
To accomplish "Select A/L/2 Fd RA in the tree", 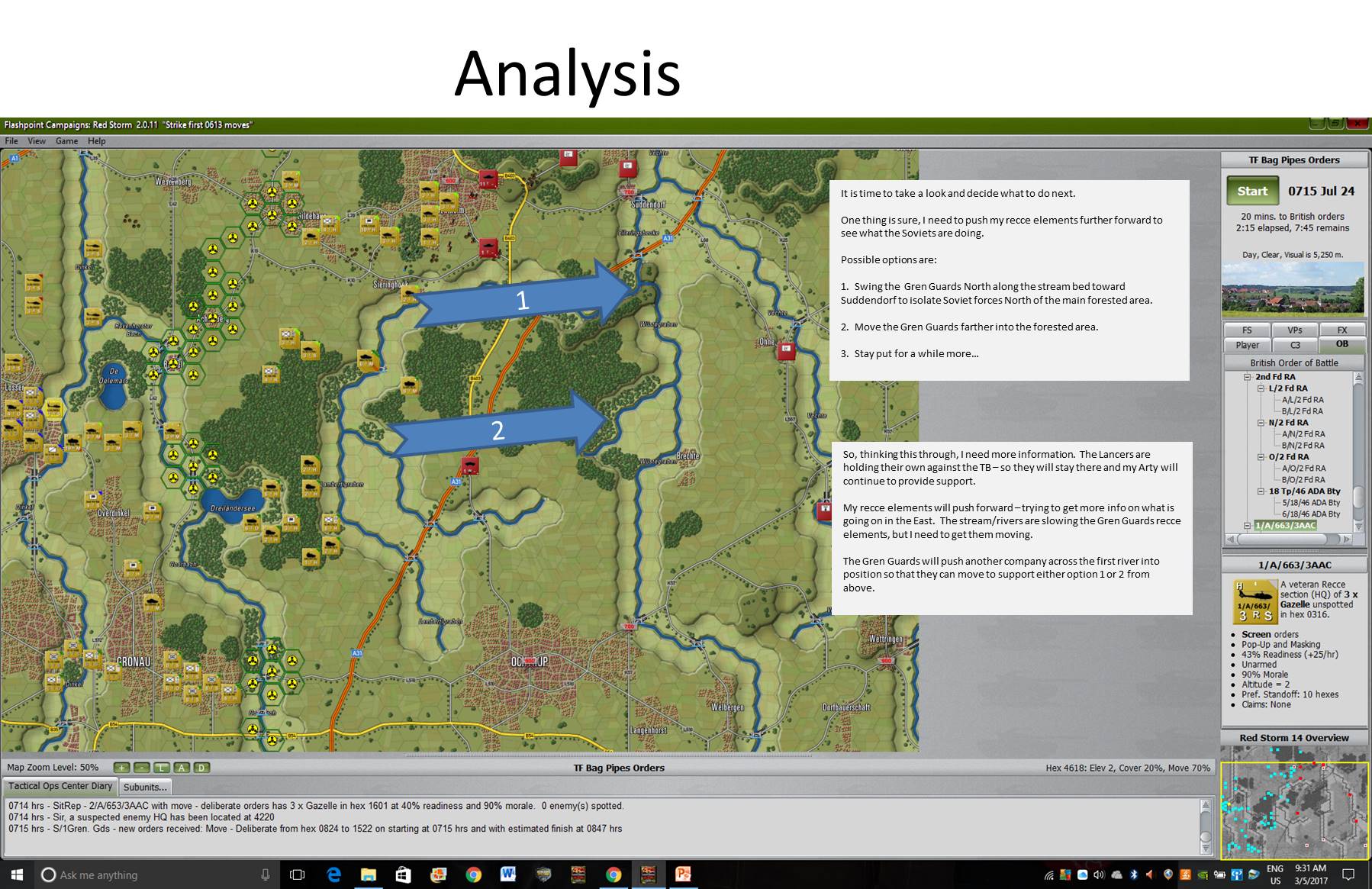I will (1303, 400).
